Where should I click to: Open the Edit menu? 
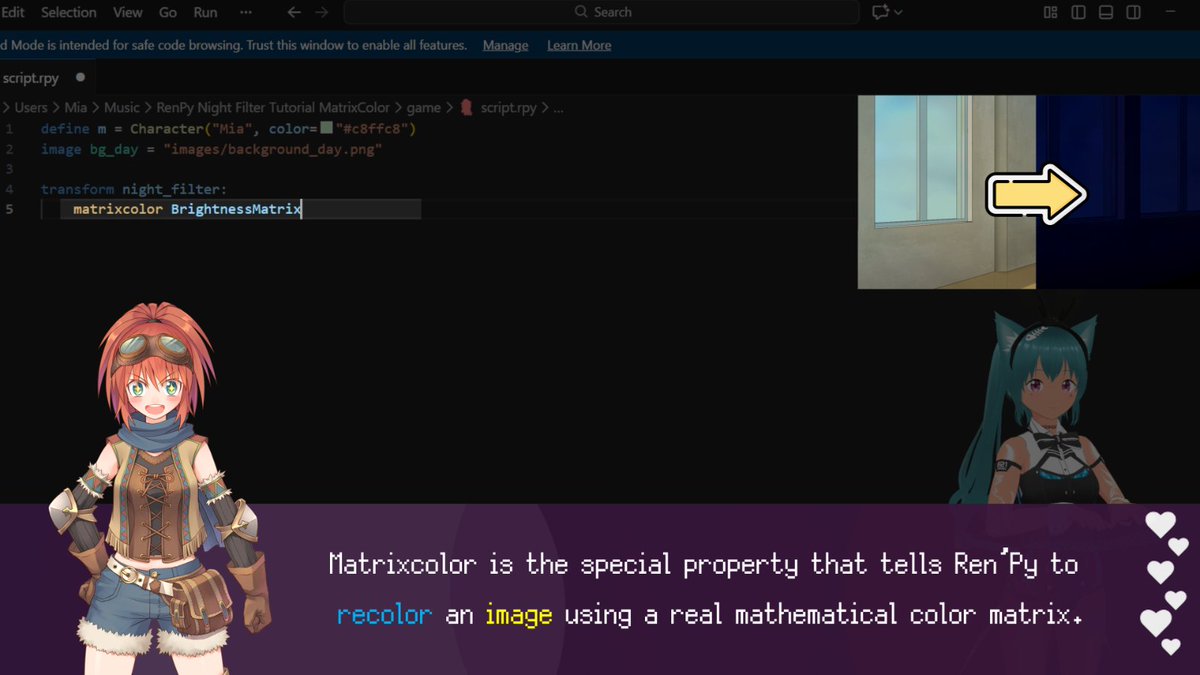point(12,12)
